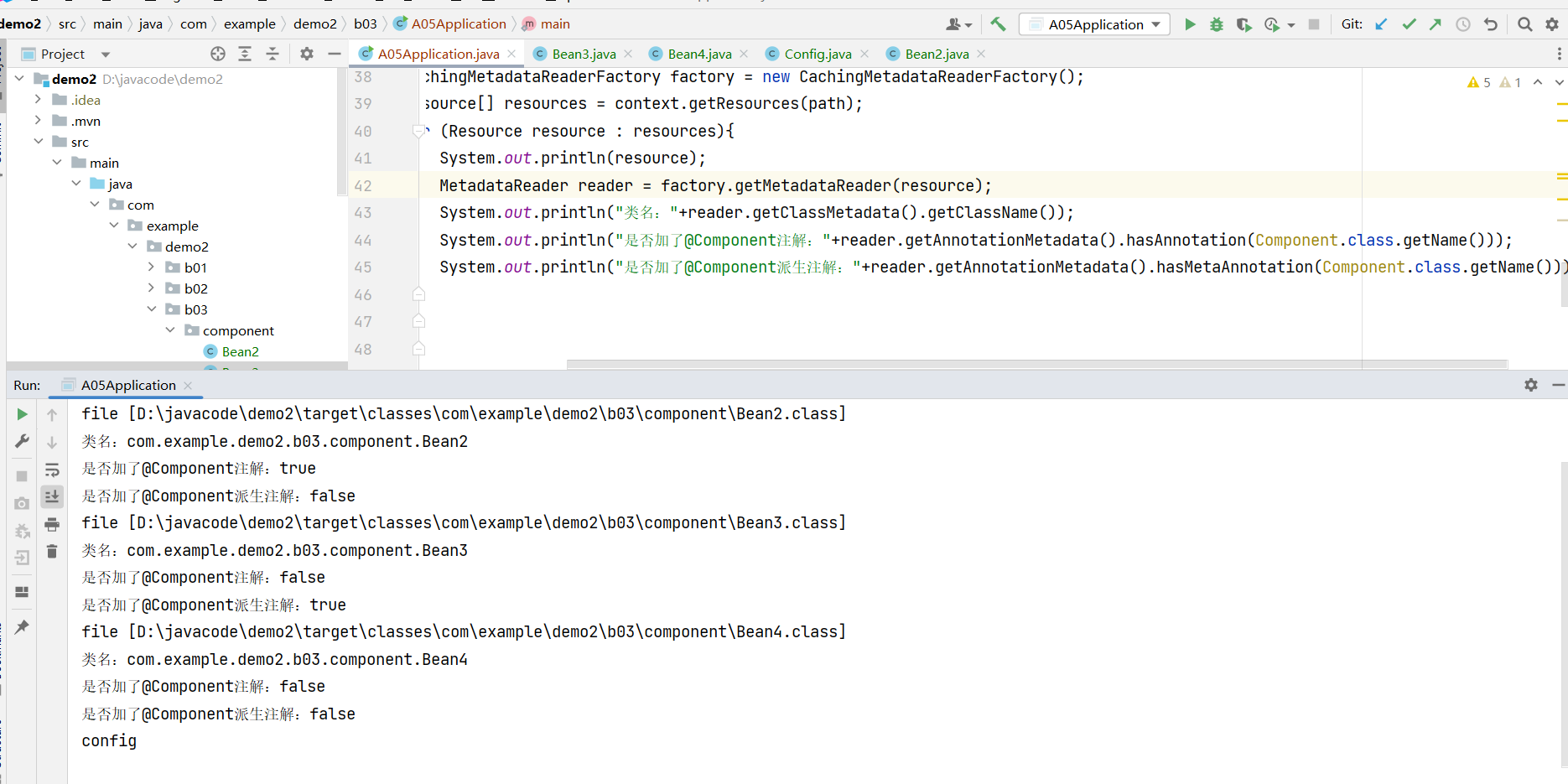1568x784 pixels.
Task: Close the Bean3.java tab
Action: click(629, 54)
